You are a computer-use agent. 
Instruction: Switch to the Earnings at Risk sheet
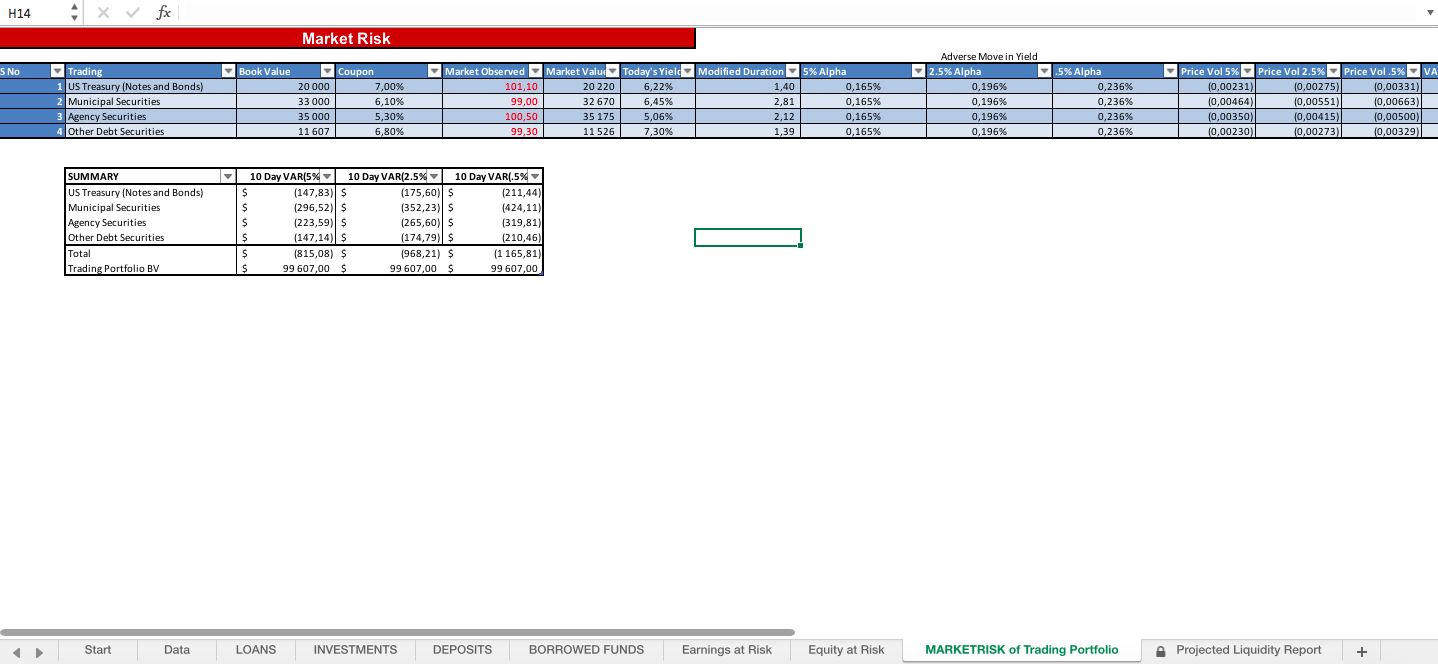pos(726,649)
